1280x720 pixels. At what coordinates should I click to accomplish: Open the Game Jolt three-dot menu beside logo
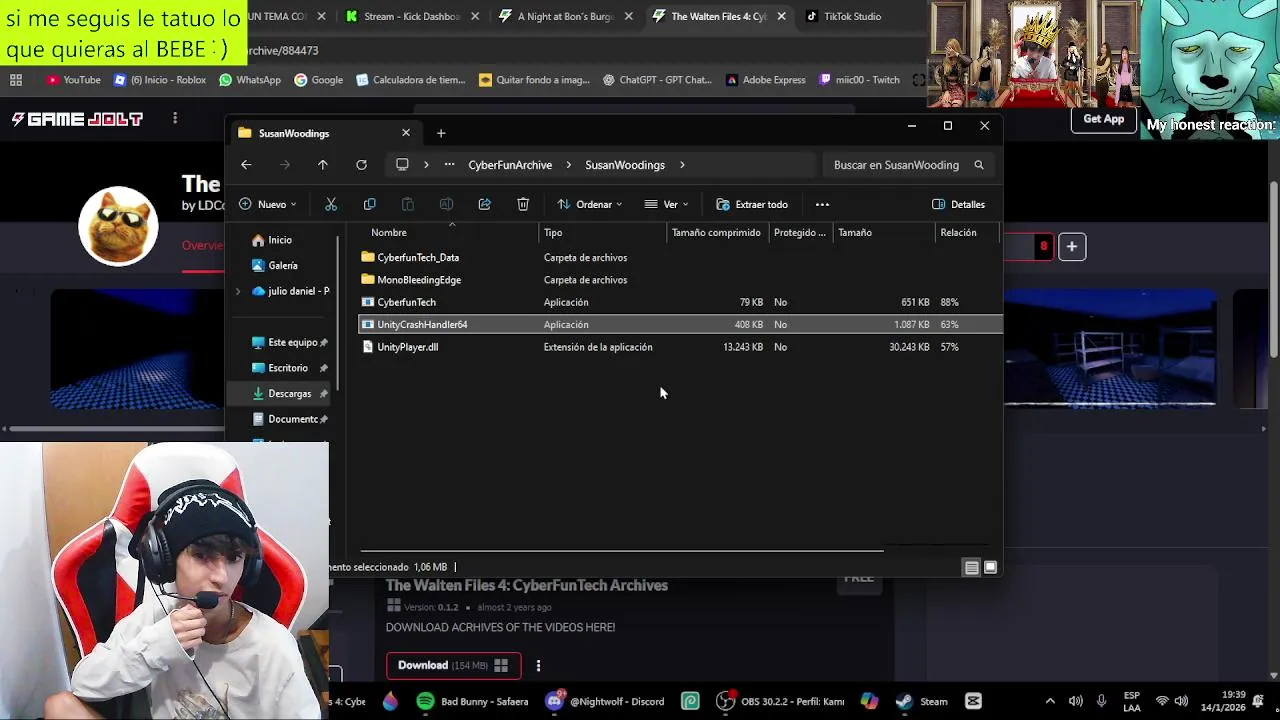(x=175, y=118)
